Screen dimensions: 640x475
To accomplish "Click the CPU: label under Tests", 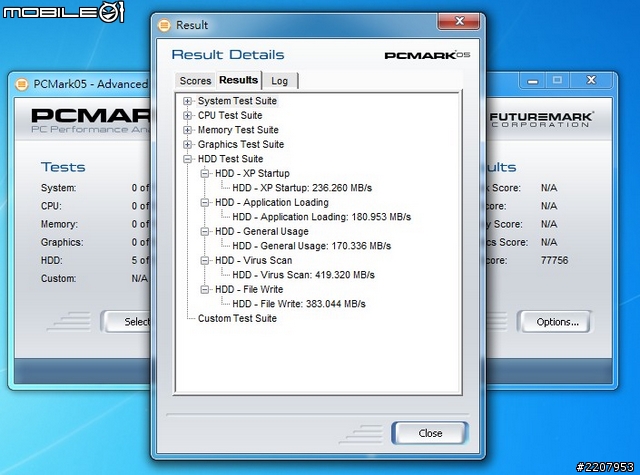I will pos(51,206).
